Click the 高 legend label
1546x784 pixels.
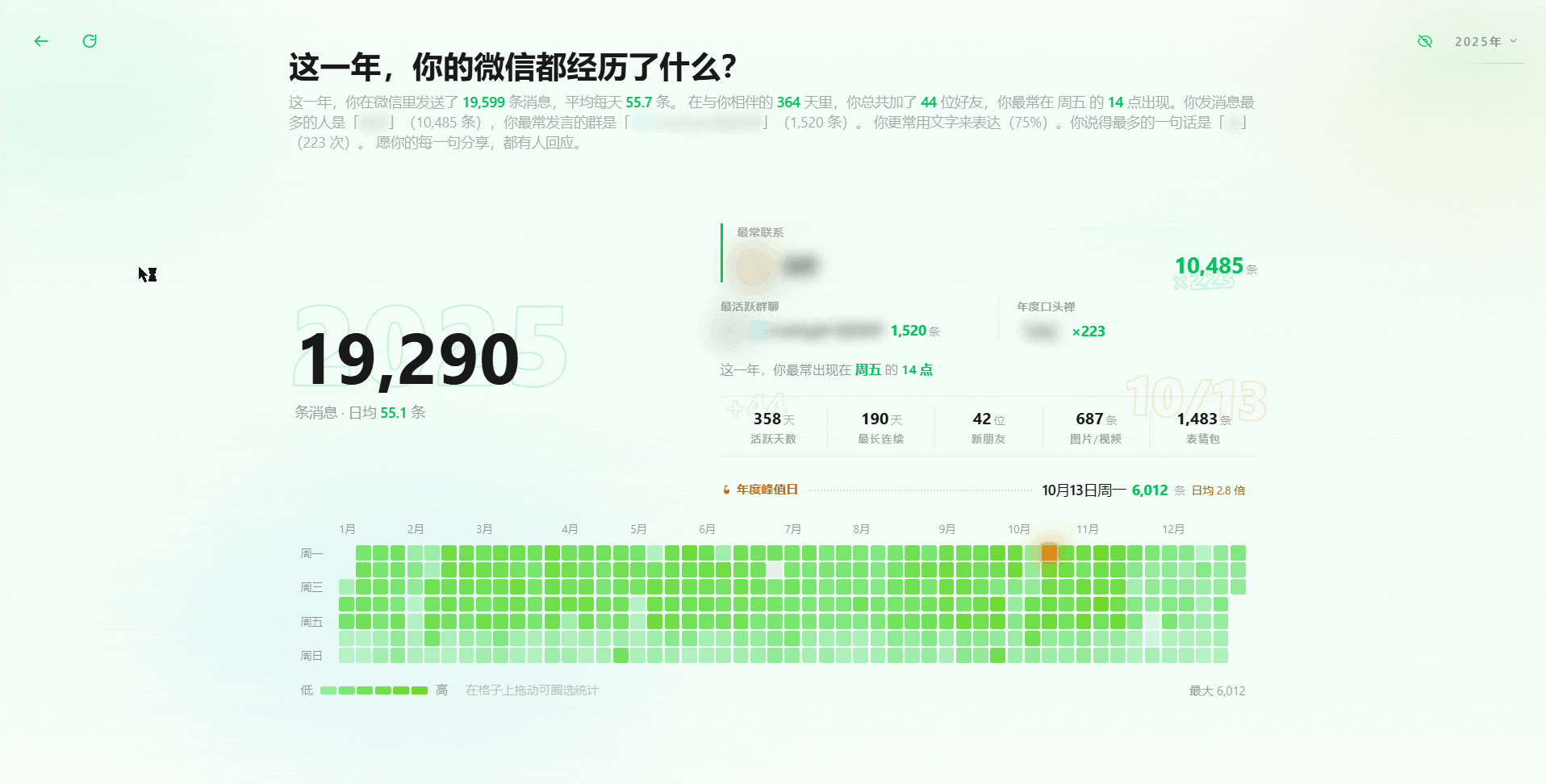tap(441, 690)
